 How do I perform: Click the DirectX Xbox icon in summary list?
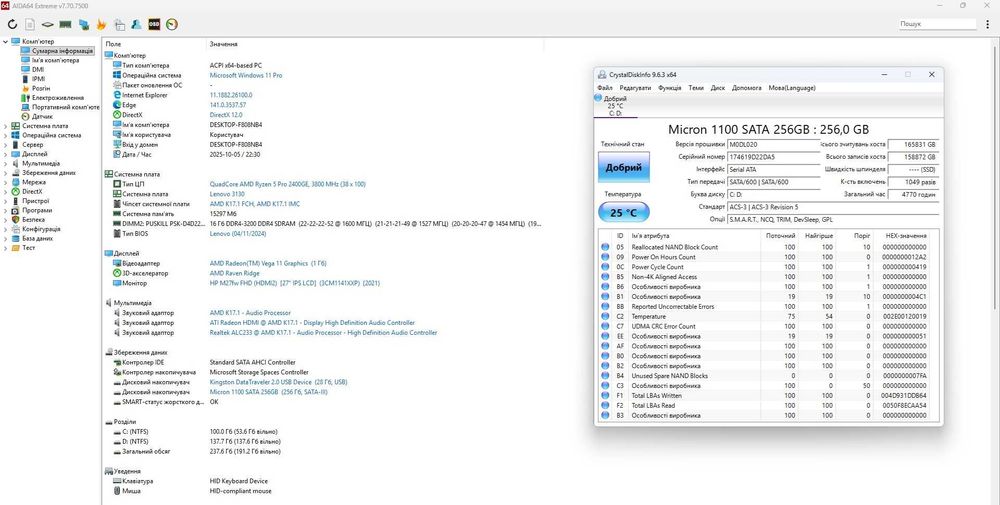coord(117,115)
